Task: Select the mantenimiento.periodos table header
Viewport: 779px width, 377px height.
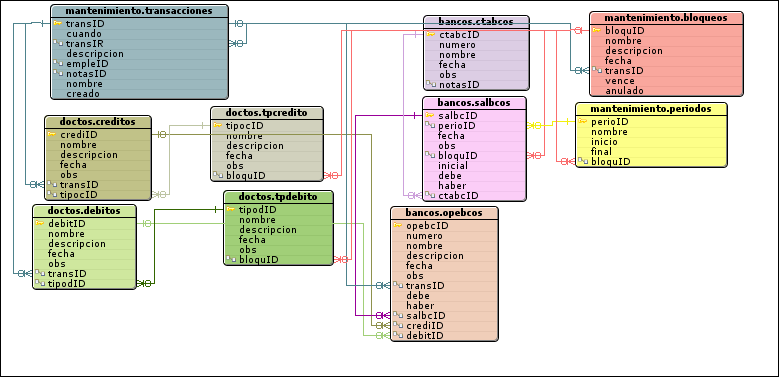Action: coord(651,108)
